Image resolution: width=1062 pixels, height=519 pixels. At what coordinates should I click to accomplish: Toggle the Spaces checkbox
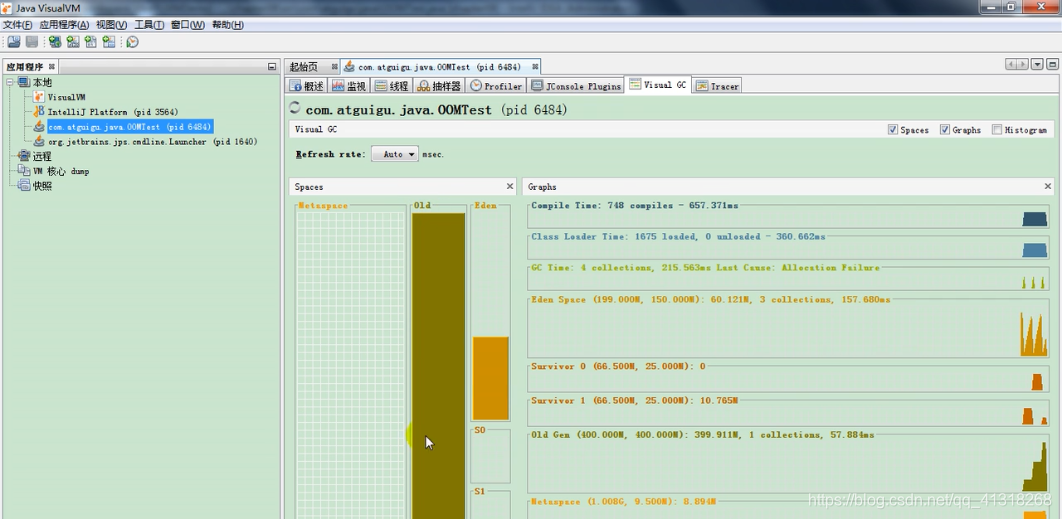893,129
